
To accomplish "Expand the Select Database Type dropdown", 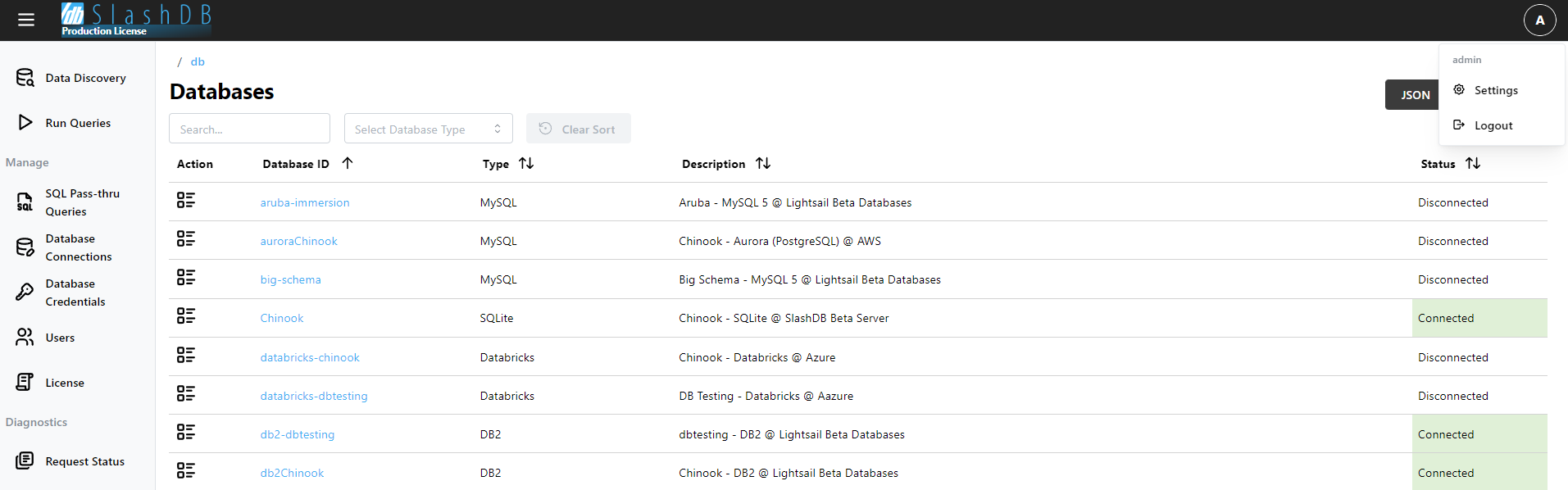I will coord(428,129).
